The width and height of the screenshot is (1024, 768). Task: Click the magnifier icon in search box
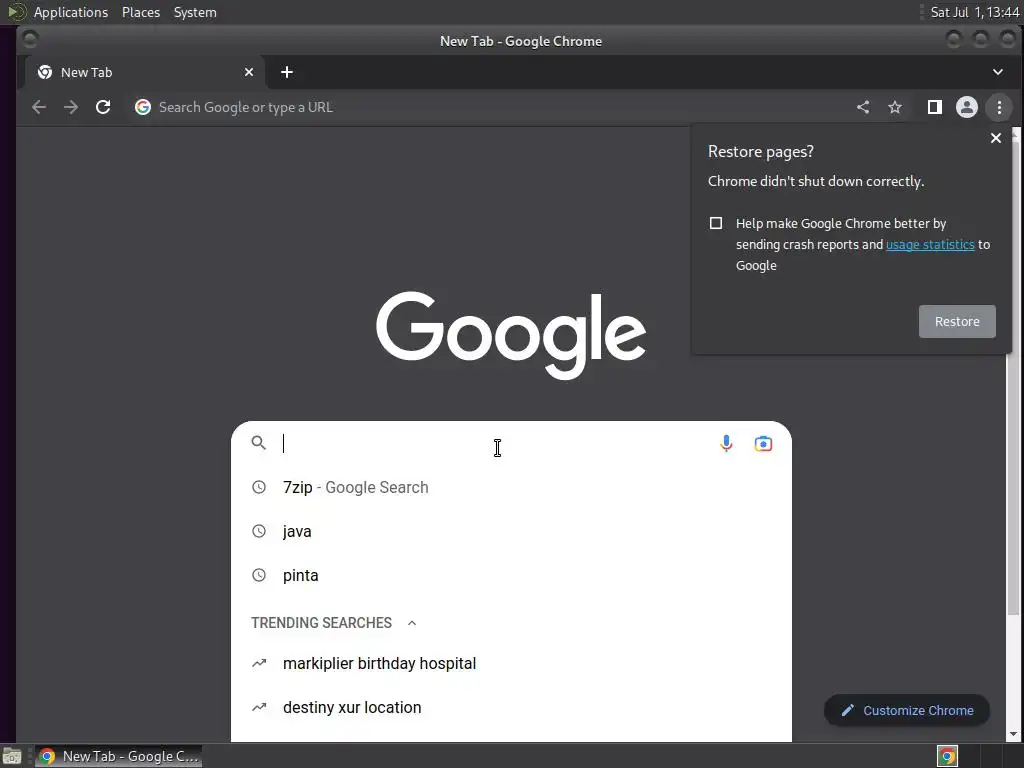[259, 443]
